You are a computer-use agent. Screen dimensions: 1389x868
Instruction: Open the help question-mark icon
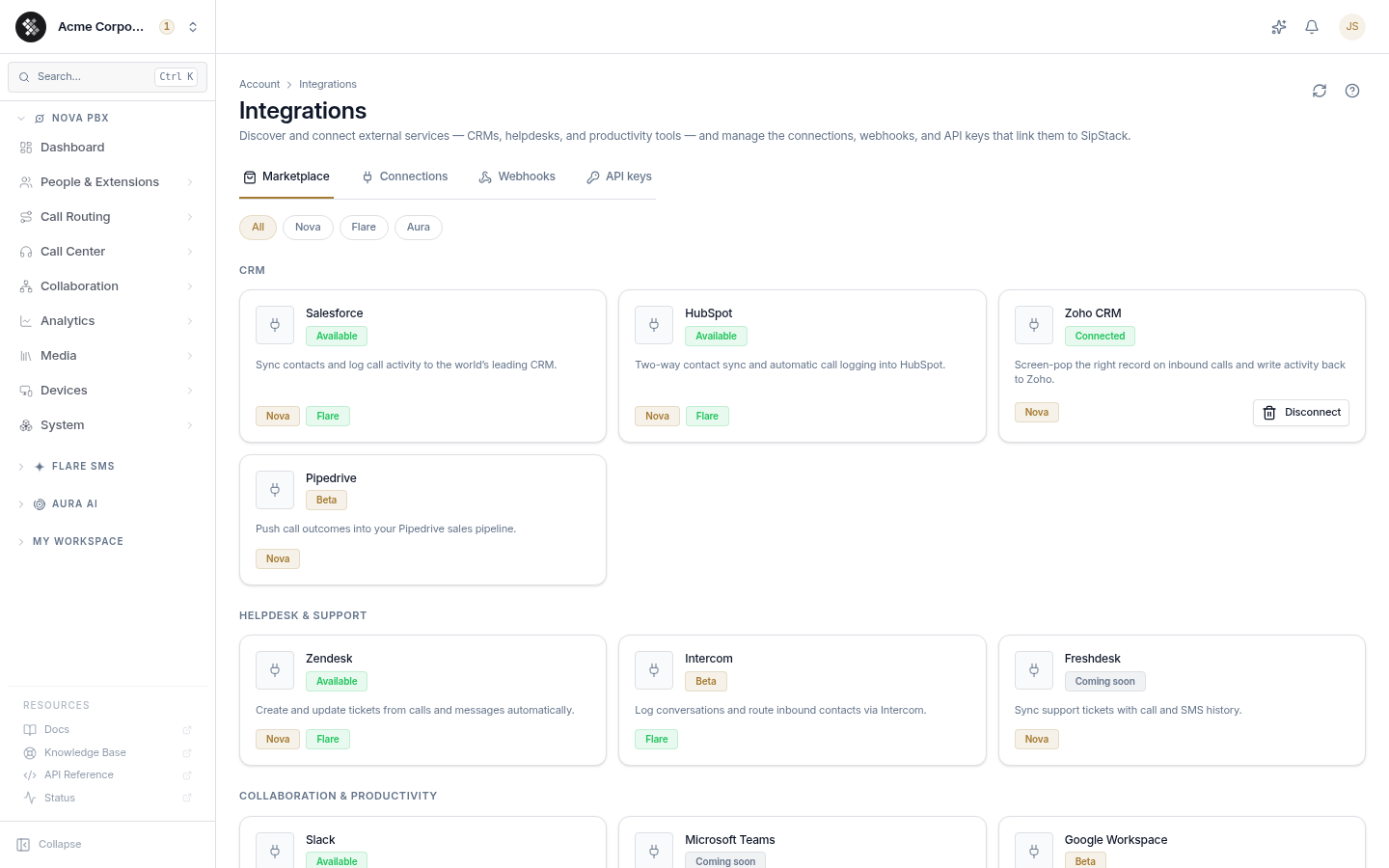[x=1352, y=91]
